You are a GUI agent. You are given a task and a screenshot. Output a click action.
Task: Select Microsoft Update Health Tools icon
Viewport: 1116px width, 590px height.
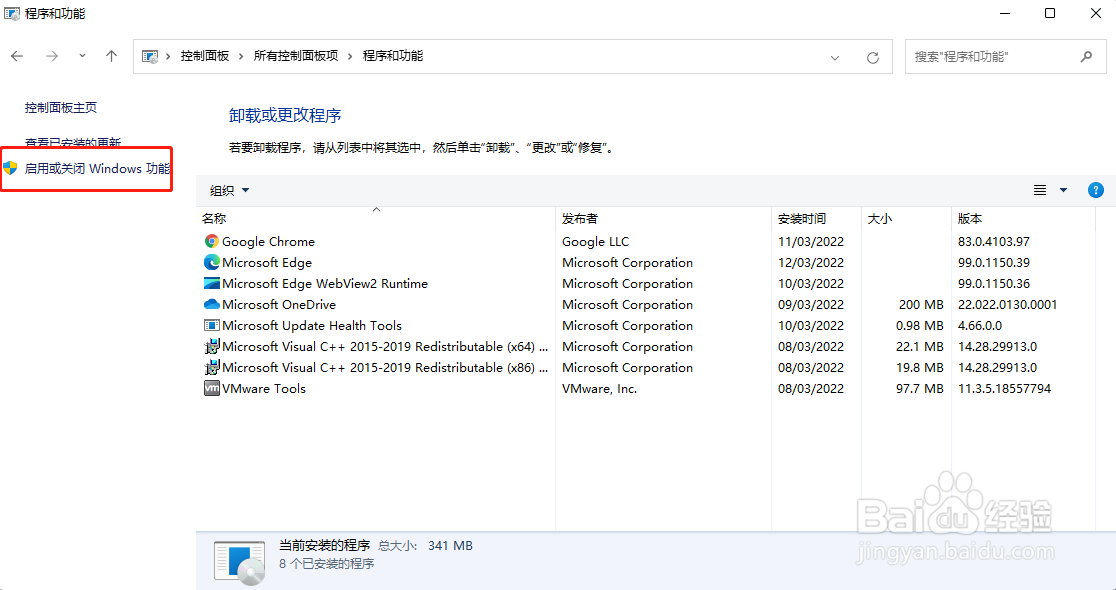pos(211,325)
